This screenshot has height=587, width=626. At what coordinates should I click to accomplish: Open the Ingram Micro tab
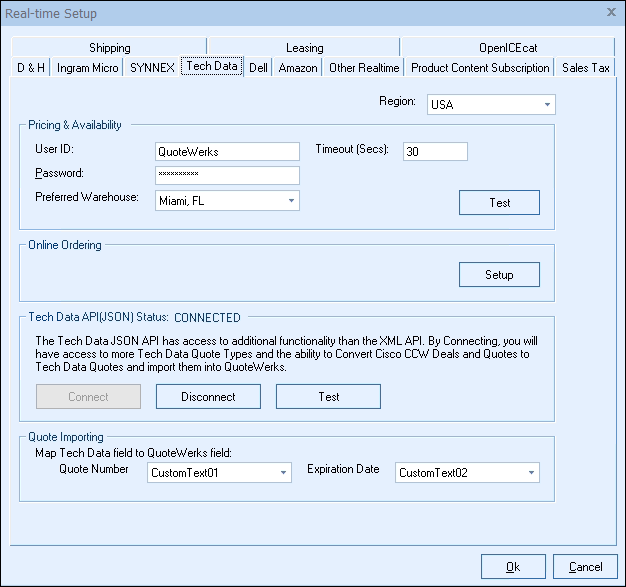[x=87, y=67]
